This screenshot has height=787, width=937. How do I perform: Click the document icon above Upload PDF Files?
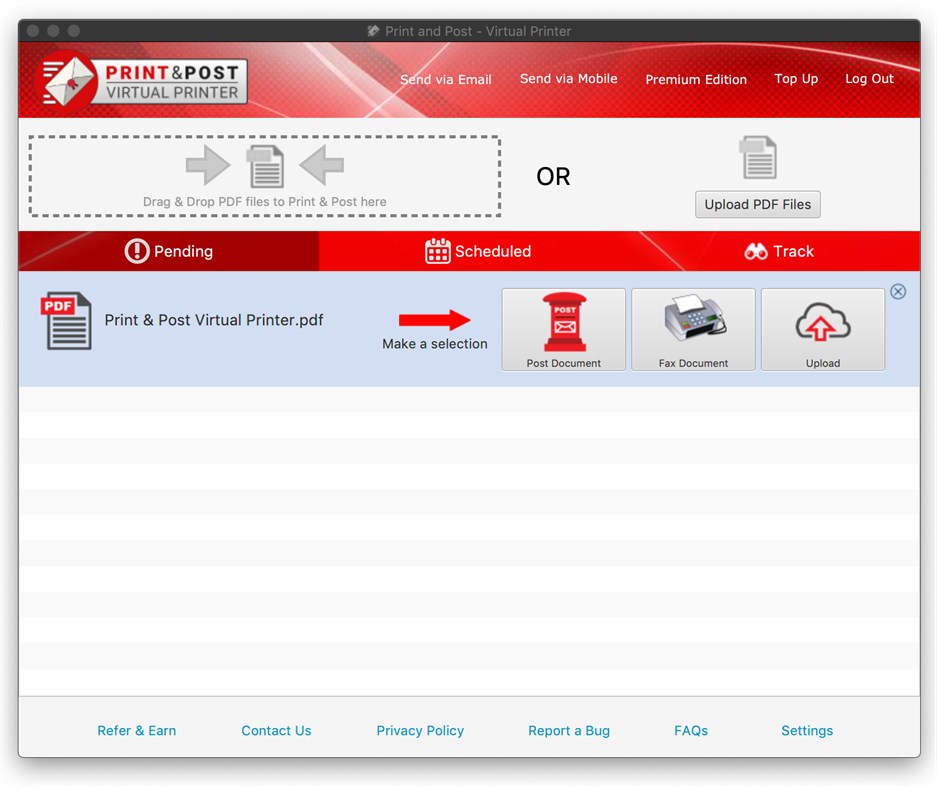[x=757, y=156]
